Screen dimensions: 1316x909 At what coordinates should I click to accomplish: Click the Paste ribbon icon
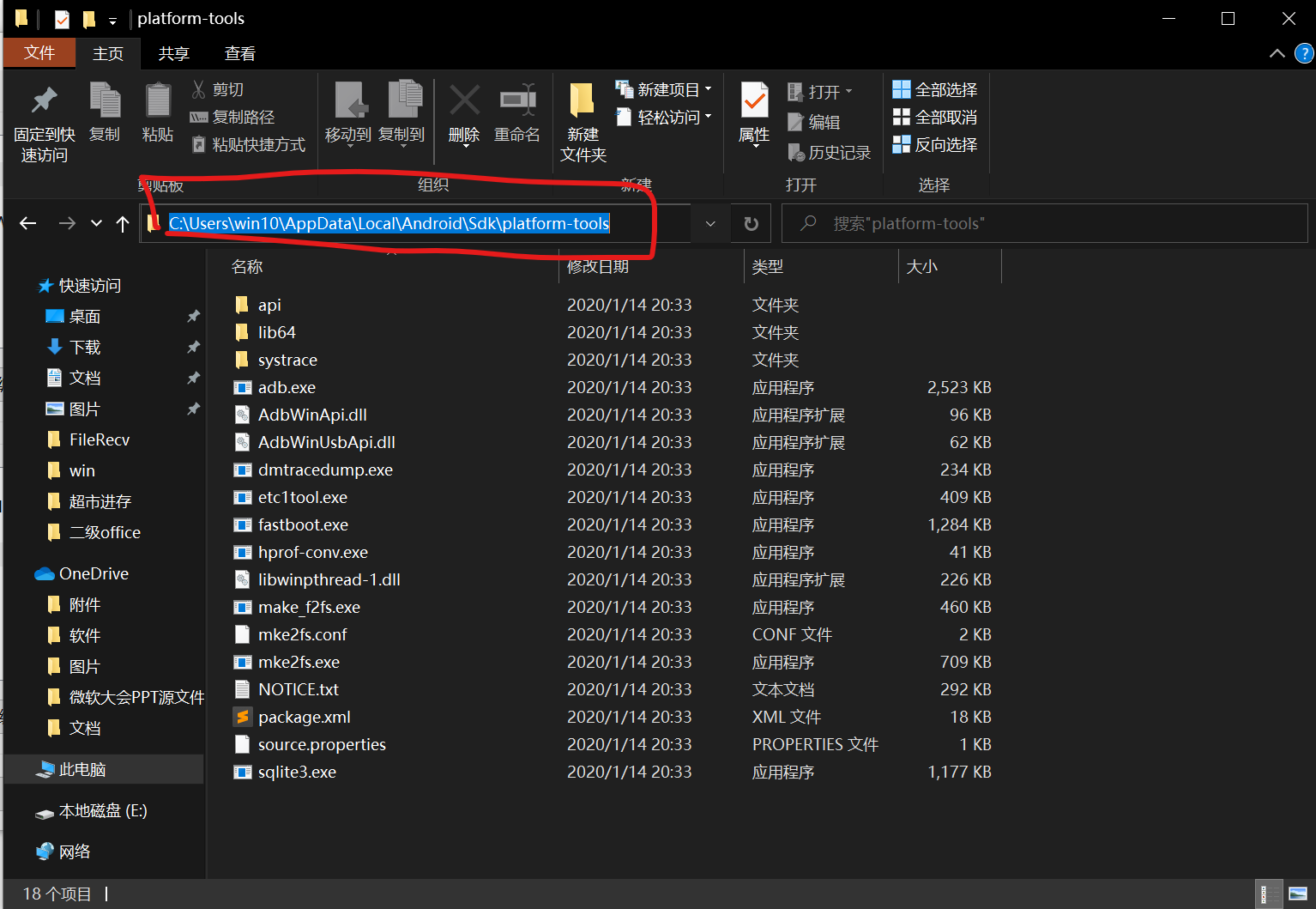[x=158, y=101]
